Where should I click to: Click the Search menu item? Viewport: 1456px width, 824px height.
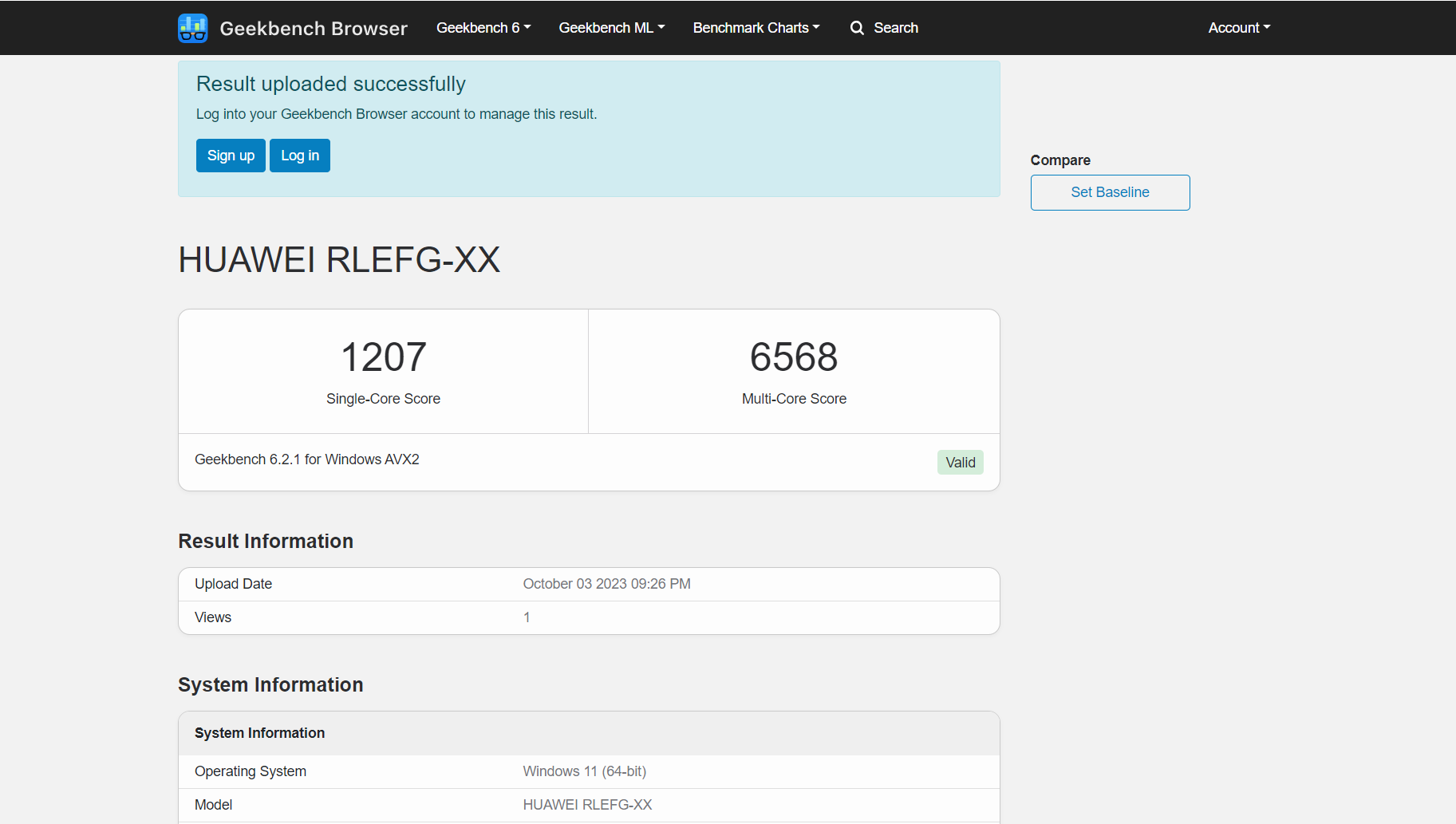[884, 28]
